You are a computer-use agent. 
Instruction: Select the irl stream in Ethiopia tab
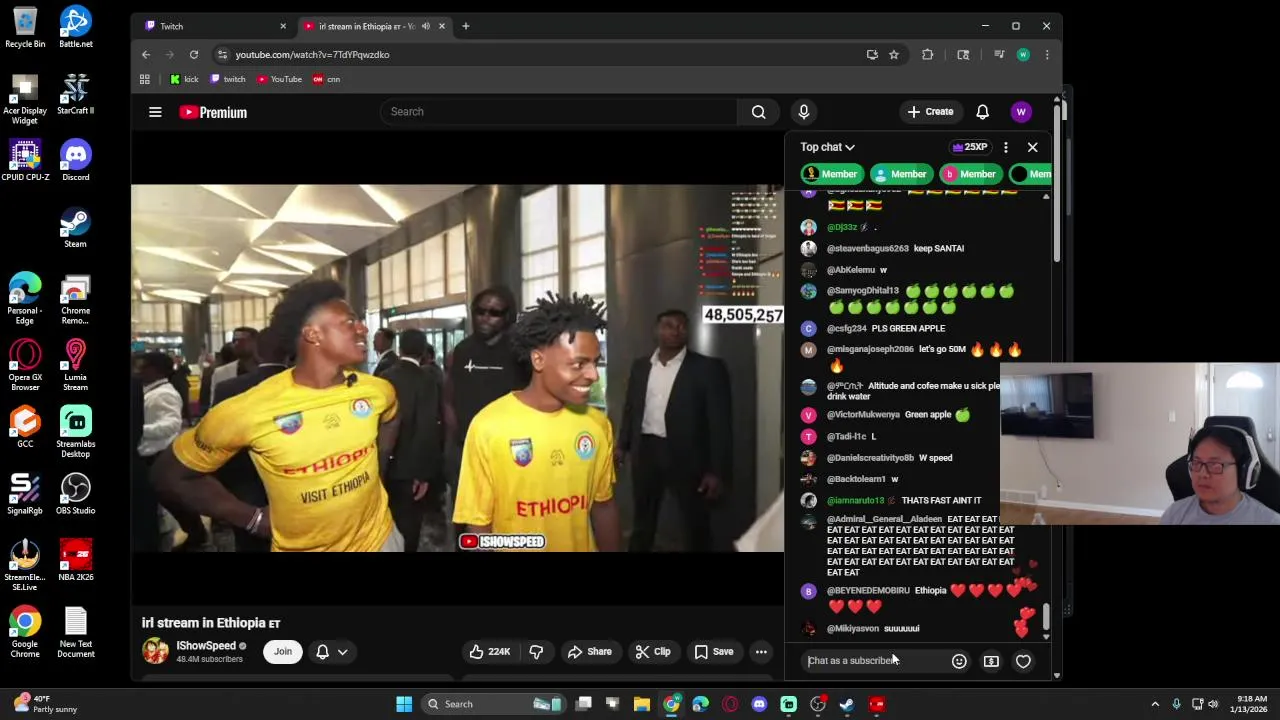(x=365, y=26)
